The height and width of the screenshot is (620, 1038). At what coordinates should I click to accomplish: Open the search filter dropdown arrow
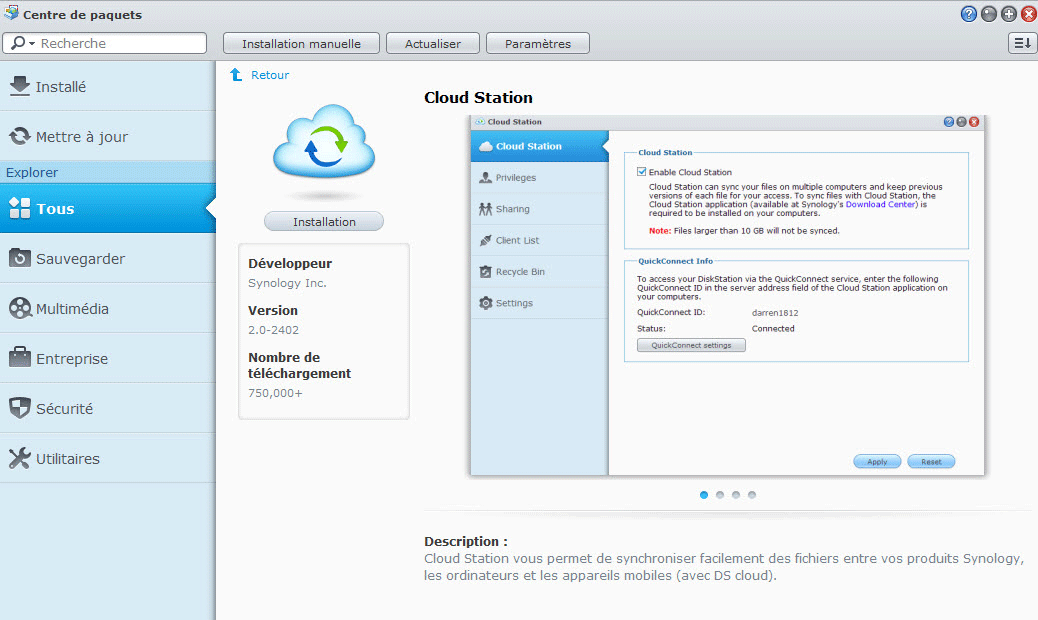[32, 44]
